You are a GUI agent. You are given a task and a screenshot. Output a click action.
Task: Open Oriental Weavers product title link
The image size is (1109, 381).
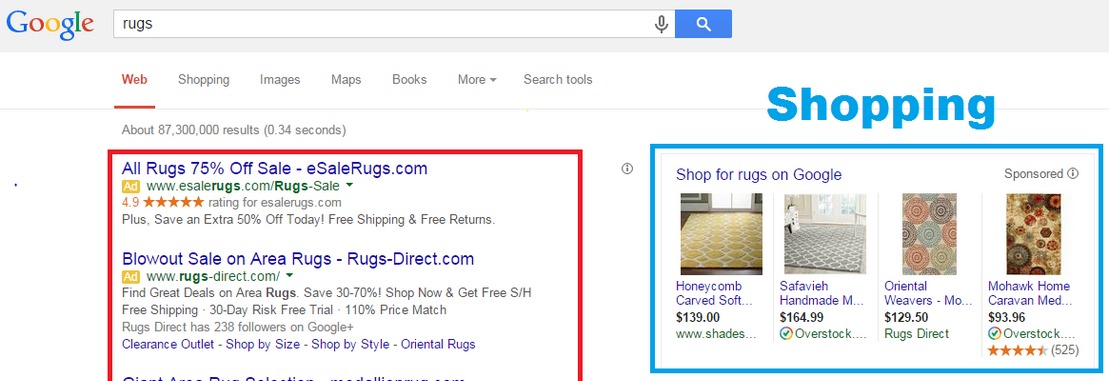928,293
